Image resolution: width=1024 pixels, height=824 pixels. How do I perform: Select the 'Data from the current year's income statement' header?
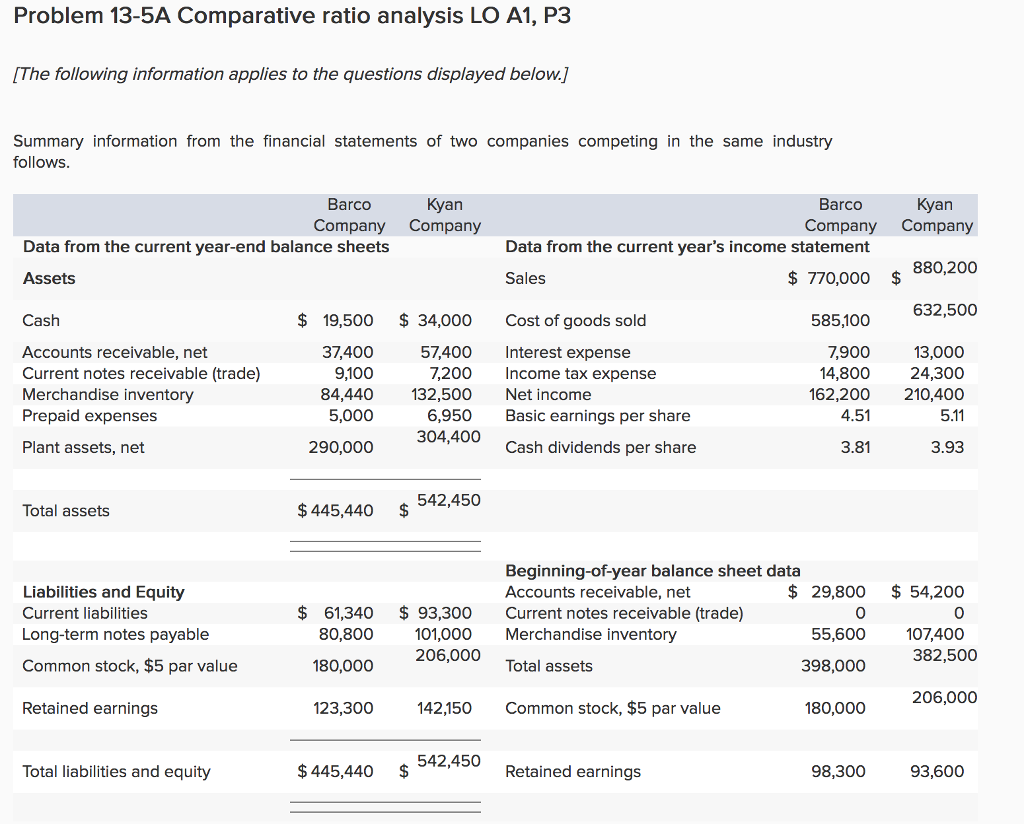pos(687,246)
